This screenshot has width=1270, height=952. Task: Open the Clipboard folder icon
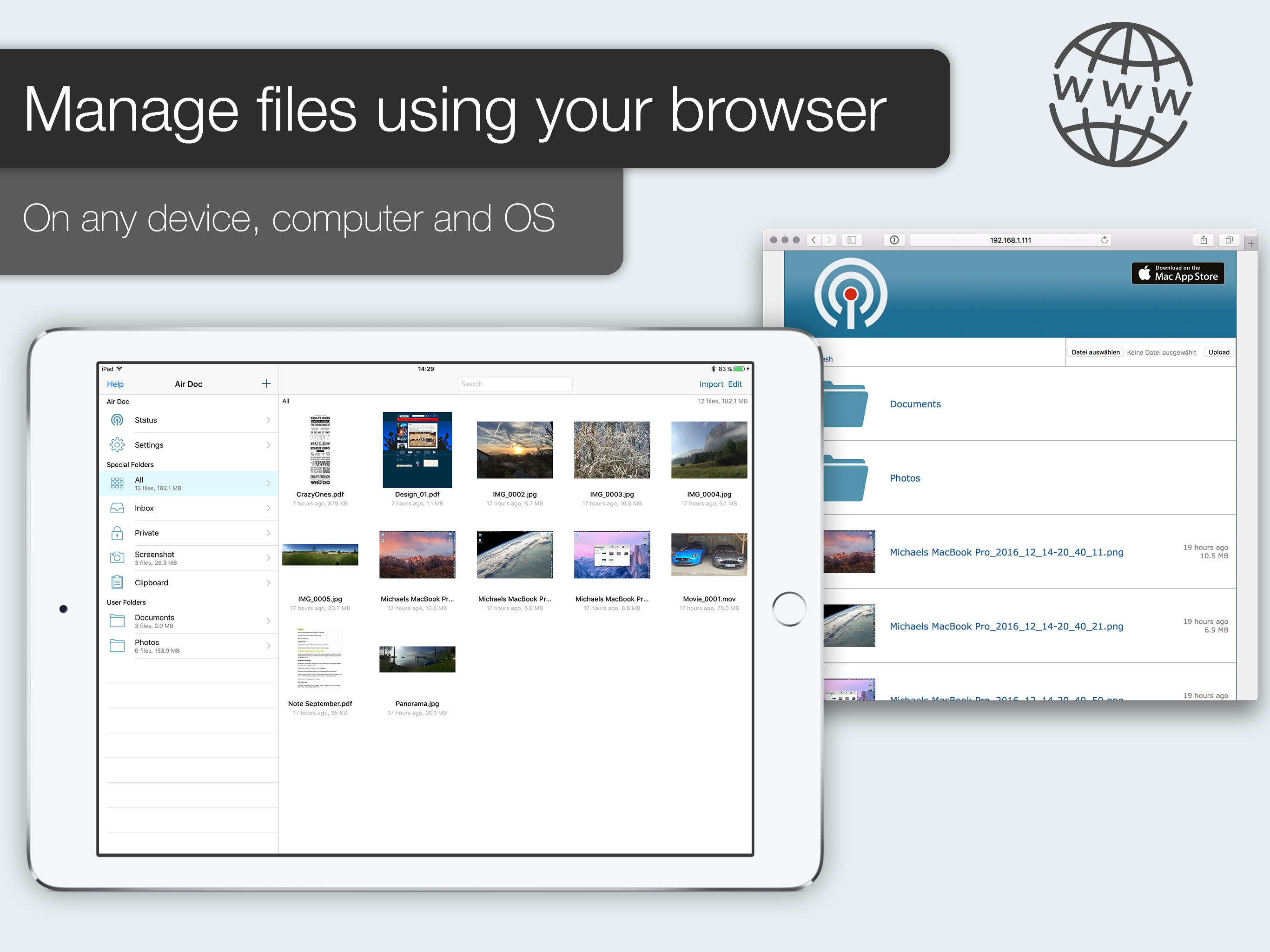click(117, 582)
